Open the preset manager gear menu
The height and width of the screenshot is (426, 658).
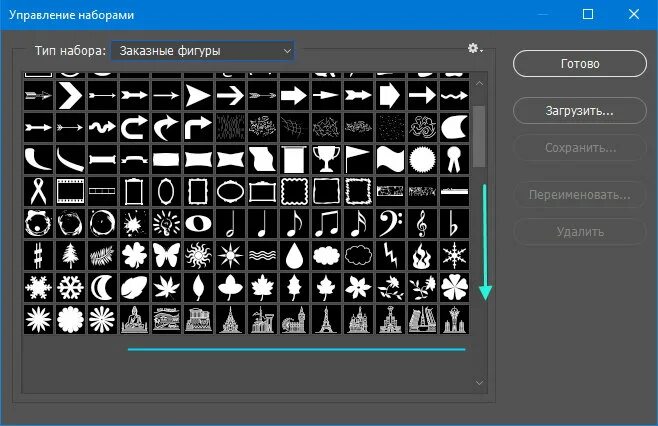475,48
